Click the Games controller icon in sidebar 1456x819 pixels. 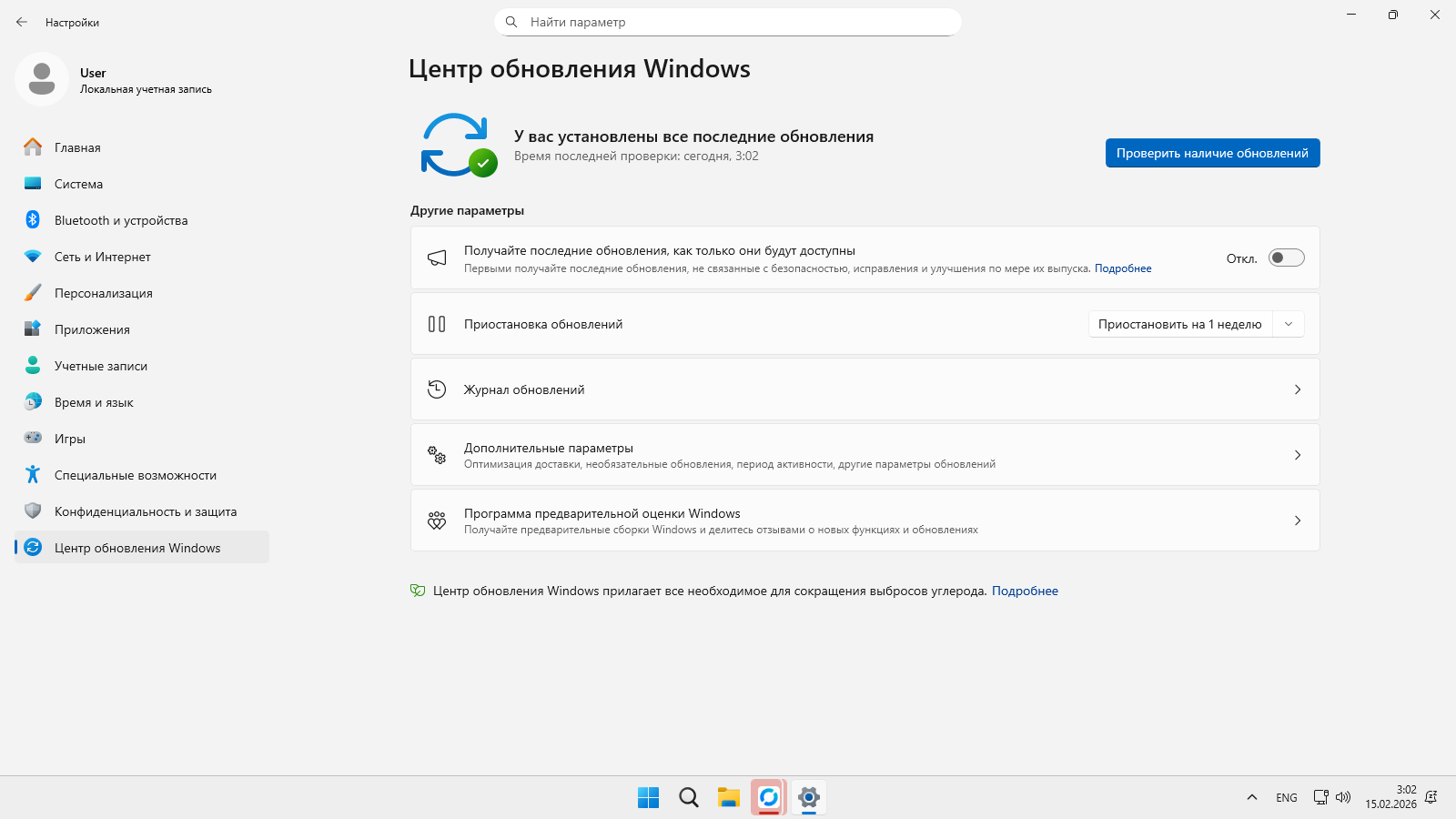point(33,439)
